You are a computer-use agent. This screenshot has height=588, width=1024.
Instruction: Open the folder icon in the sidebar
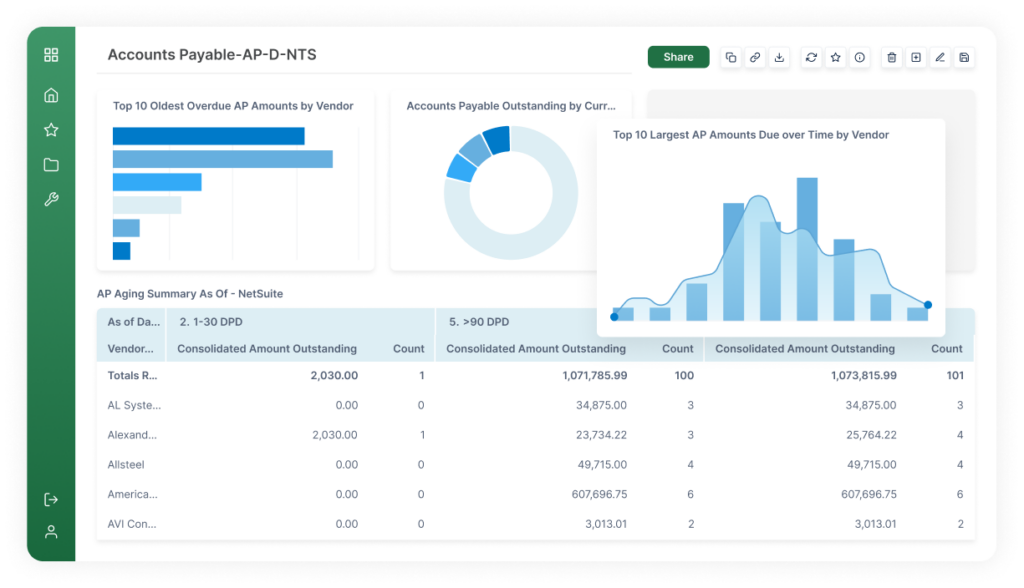[x=51, y=164]
